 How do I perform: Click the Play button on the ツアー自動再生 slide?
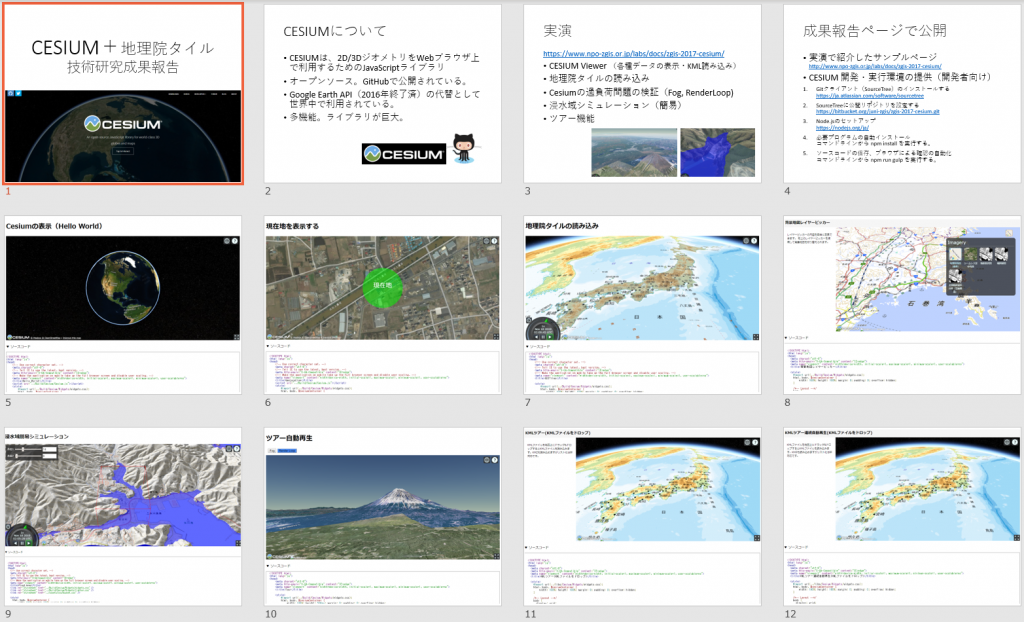tap(271, 451)
